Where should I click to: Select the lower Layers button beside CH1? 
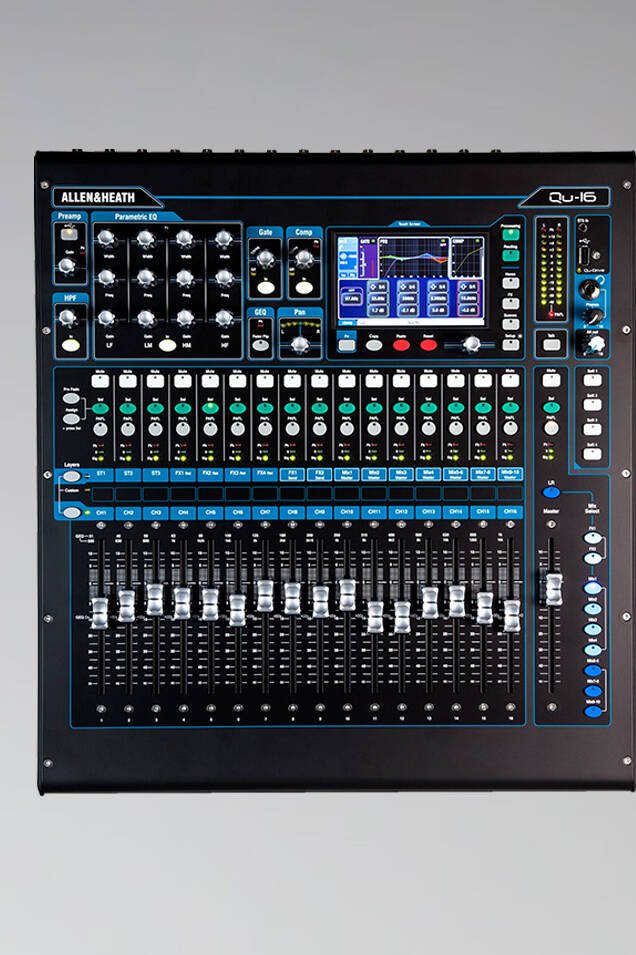click(x=71, y=512)
